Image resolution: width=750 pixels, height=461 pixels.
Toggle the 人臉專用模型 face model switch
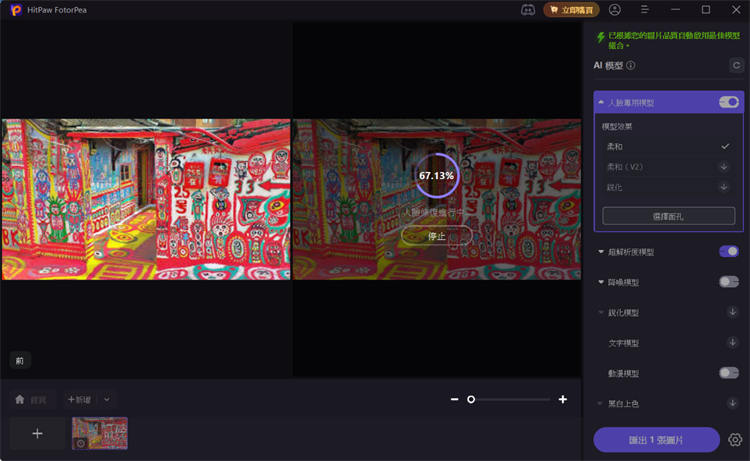[728, 102]
